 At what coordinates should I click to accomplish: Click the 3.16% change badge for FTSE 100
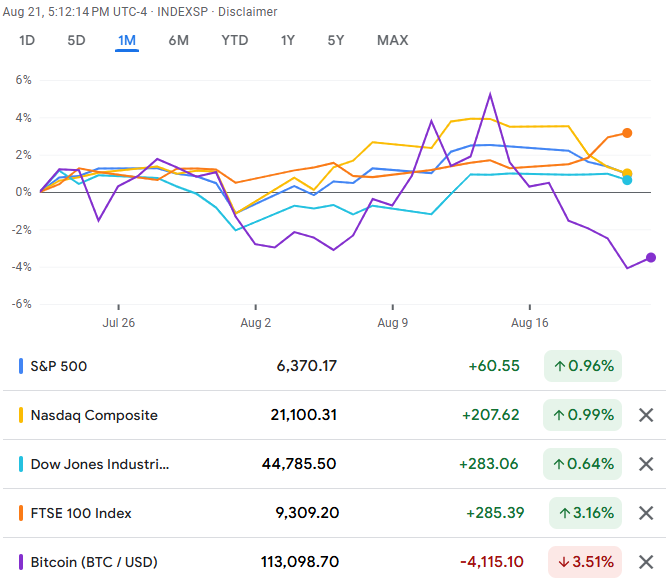pos(585,513)
